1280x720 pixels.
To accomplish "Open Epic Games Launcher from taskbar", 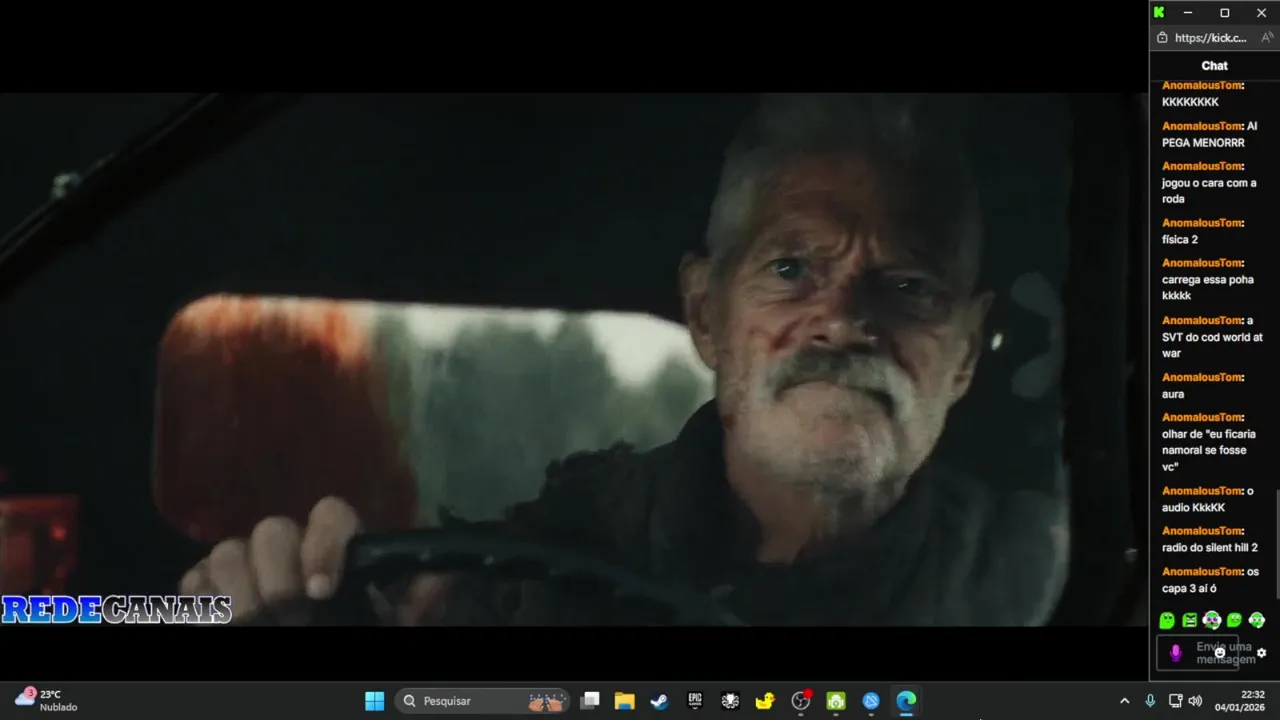I will [695, 701].
